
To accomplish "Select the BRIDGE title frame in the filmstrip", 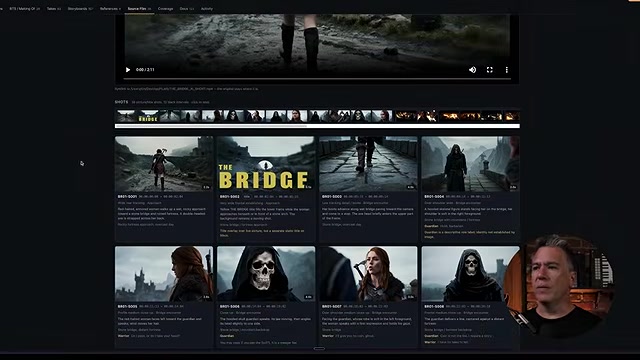I will (148, 116).
